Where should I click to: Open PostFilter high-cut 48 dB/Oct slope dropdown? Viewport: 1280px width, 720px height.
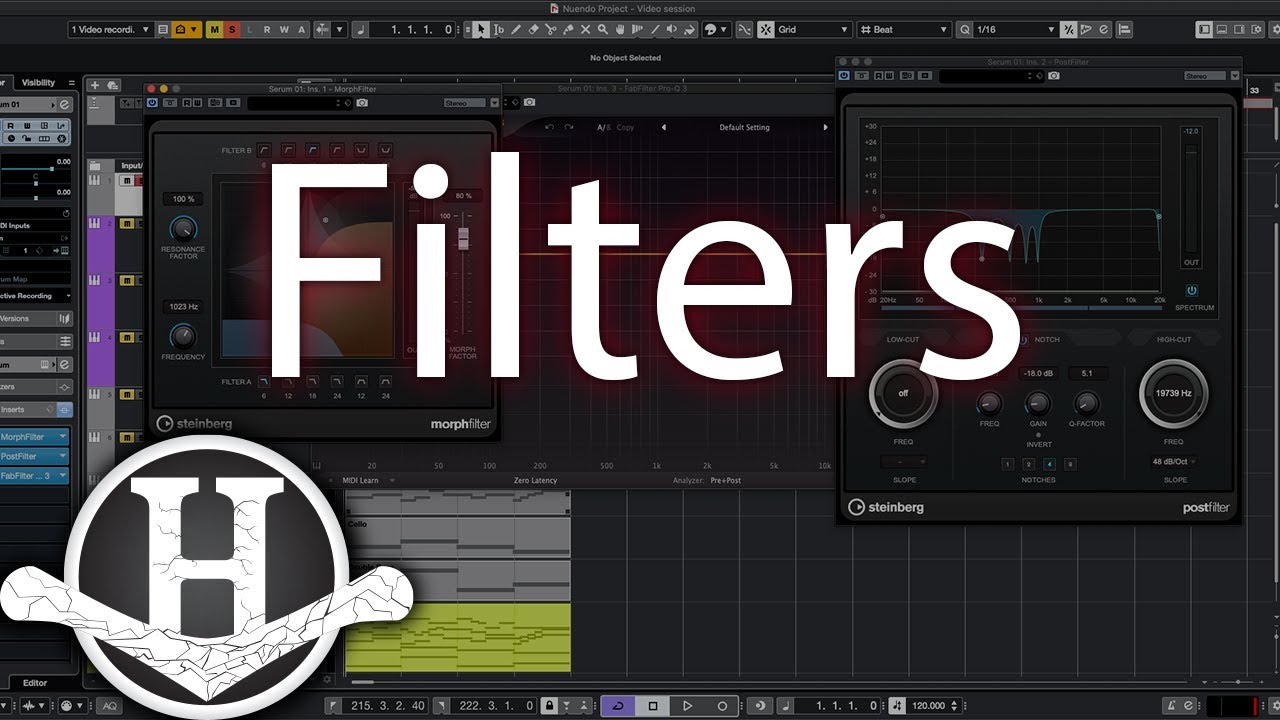1176,461
